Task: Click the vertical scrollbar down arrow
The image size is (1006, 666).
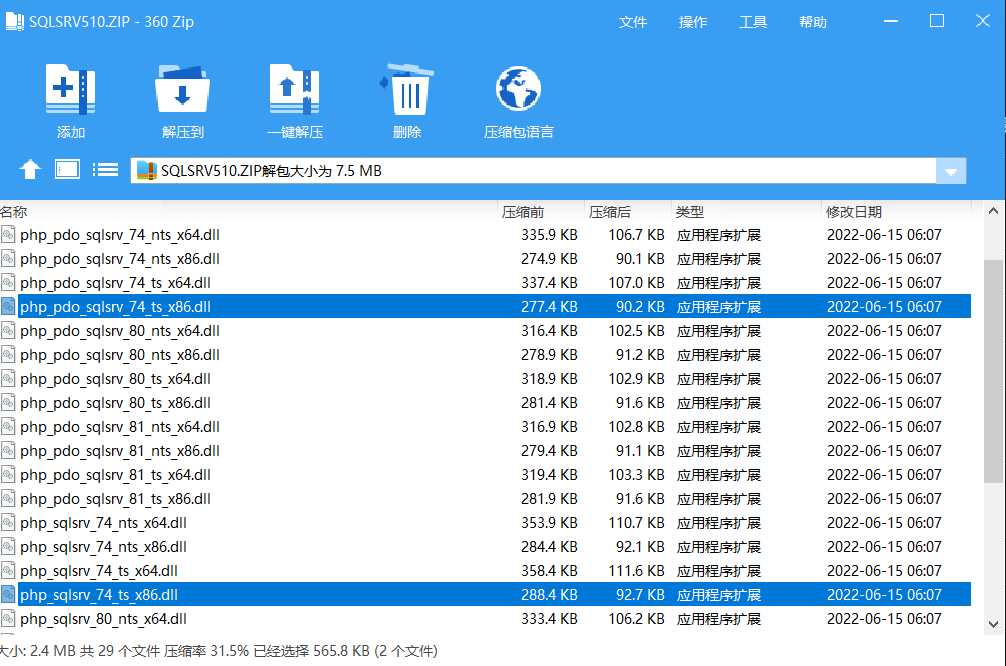Action: (993, 624)
